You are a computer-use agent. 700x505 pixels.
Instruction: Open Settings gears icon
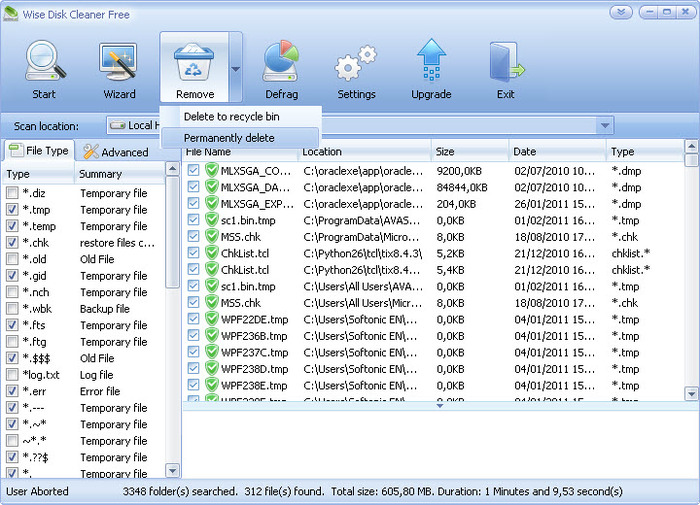[x=355, y=63]
